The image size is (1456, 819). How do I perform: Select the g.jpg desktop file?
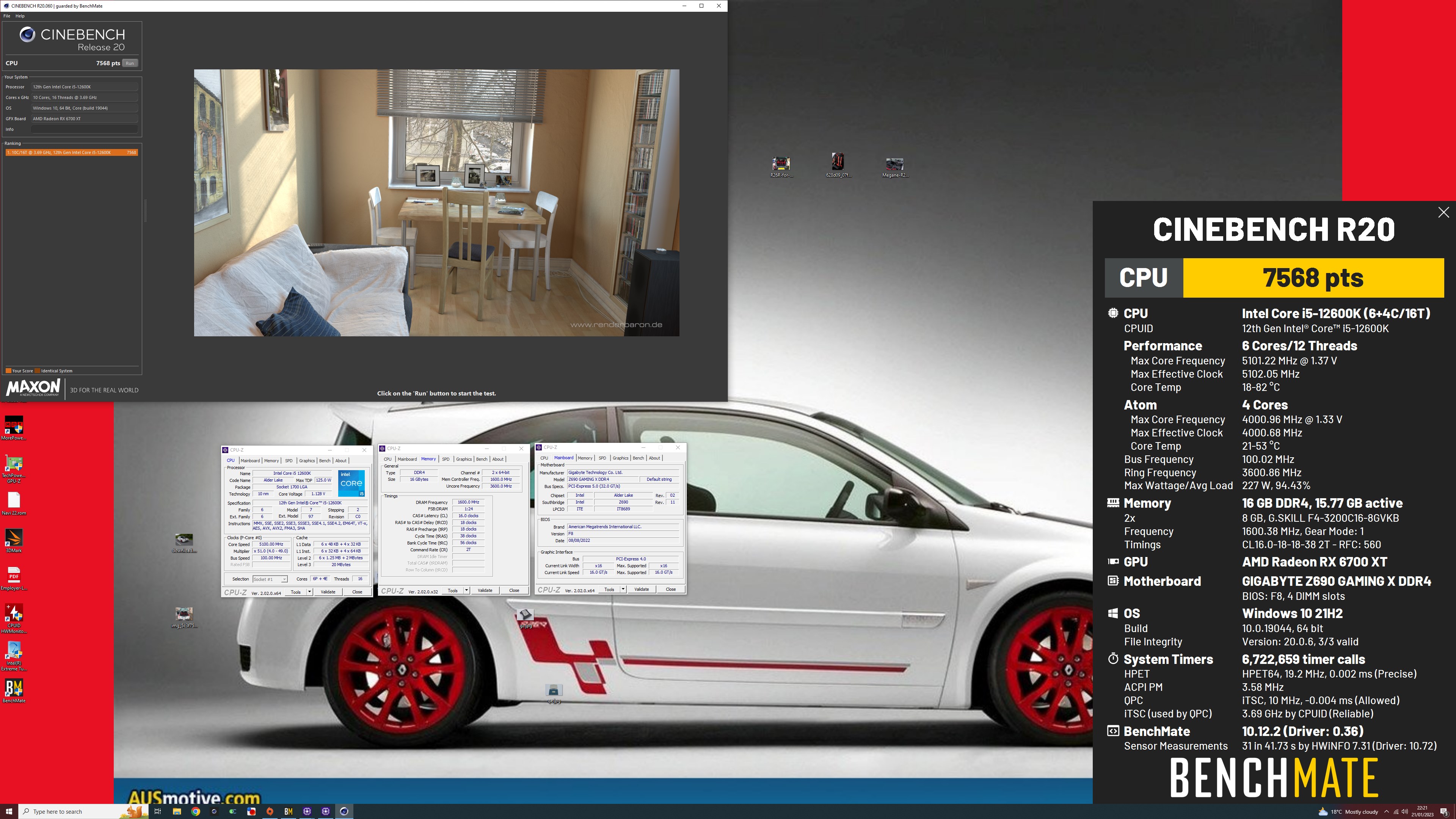coord(526,618)
